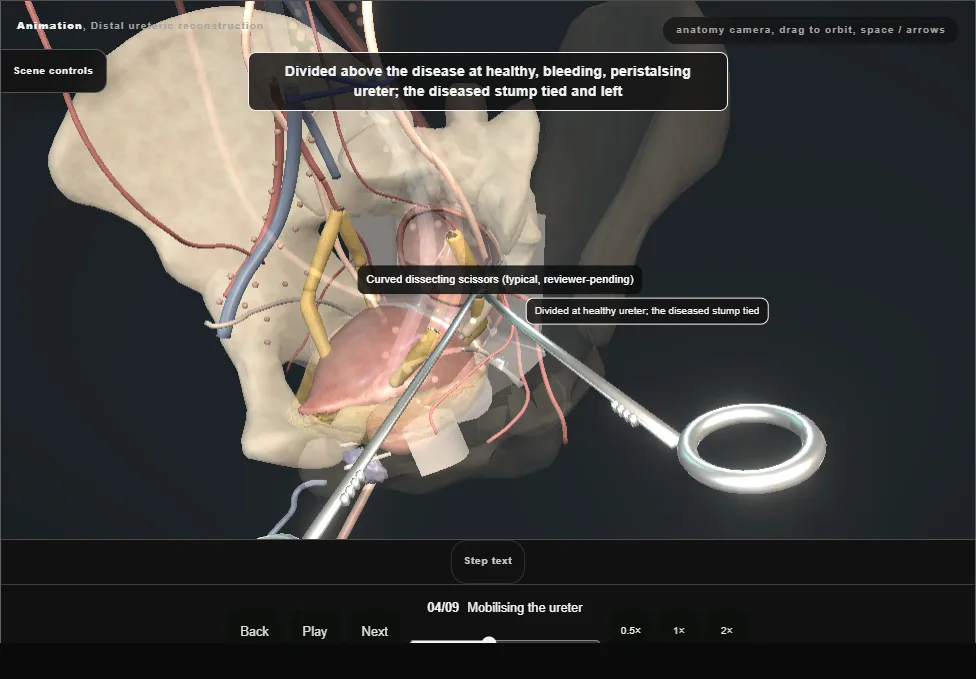
Task: Click the '04/09 Mobilising the ureter' step title
Action: pos(505,607)
